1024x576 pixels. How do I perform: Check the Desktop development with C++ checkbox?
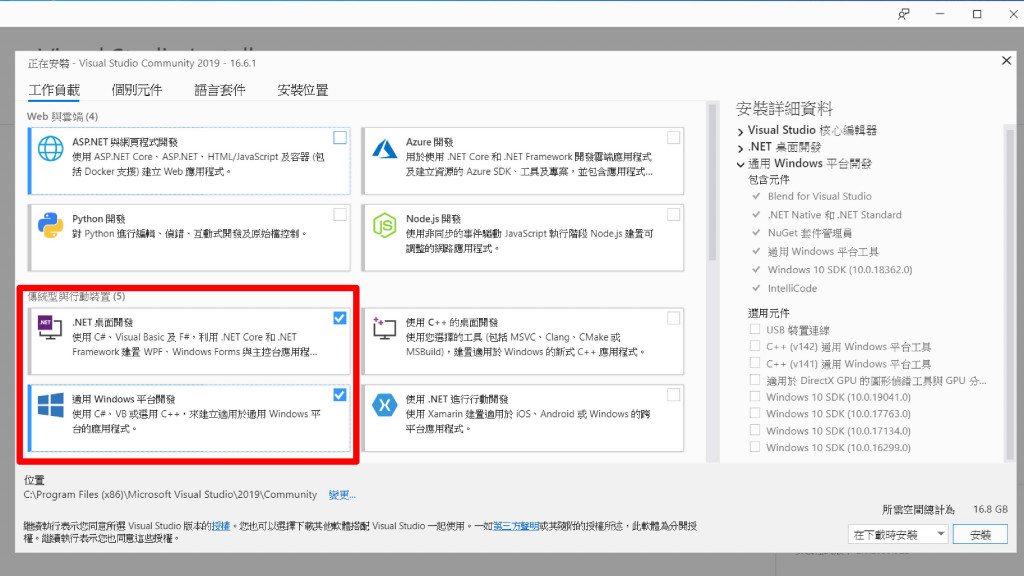coord(673,318)
